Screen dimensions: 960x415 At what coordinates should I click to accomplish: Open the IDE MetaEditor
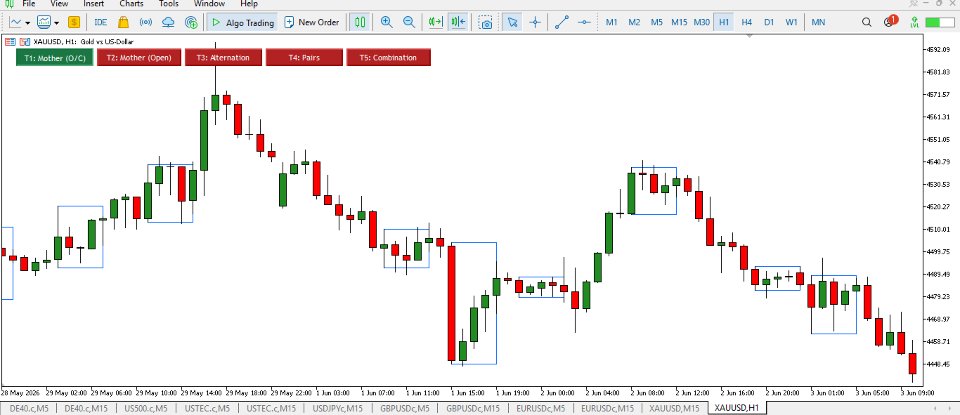100,23
